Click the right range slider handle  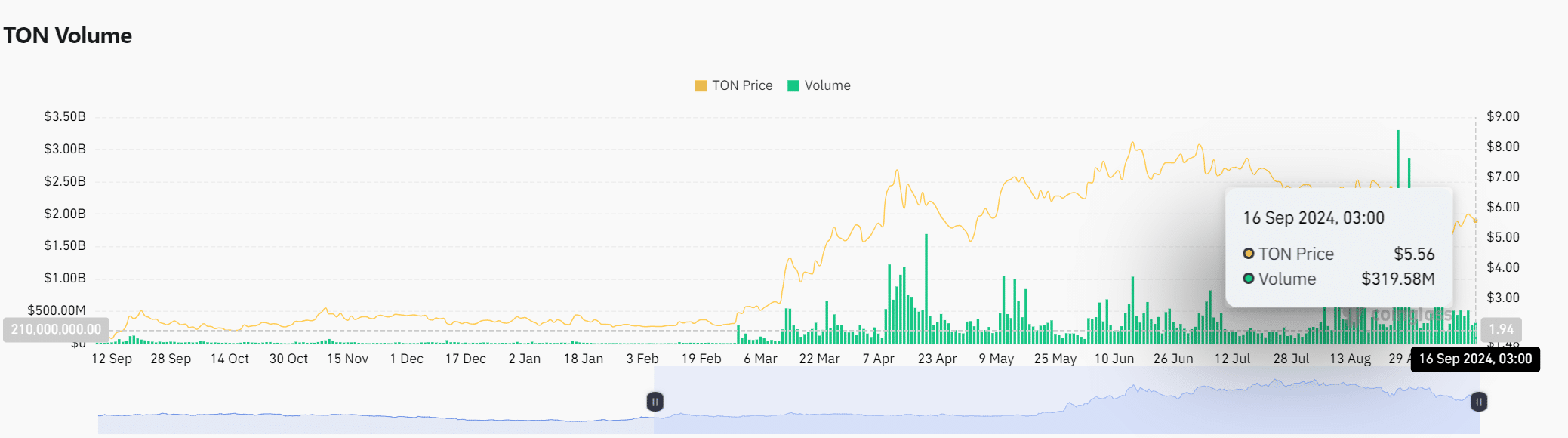point(1478,402)
